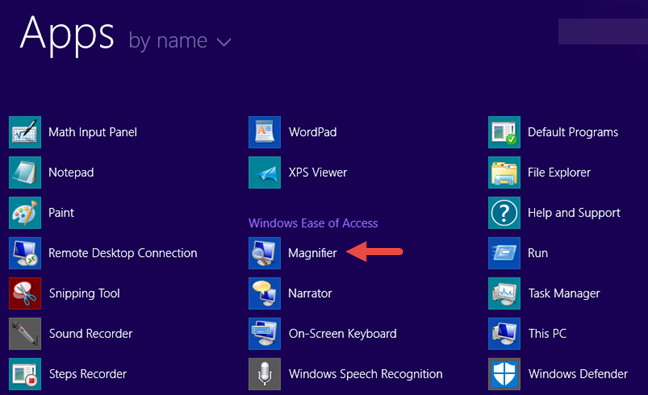Start Narrator via its speech-bubble icon
The image size is (648, 395).
click(x=264, y=293)
